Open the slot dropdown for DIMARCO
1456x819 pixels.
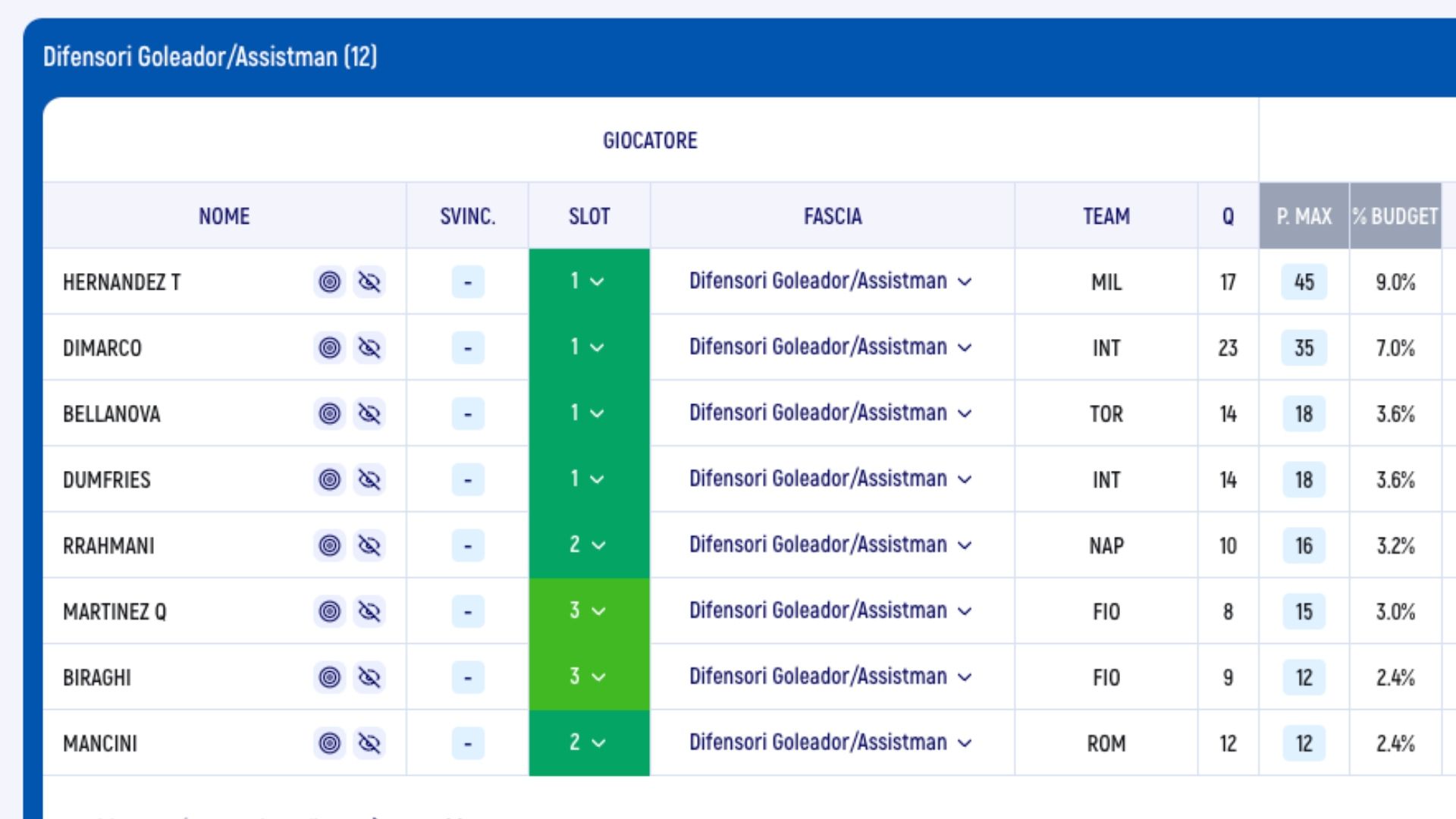click(588, 347)
